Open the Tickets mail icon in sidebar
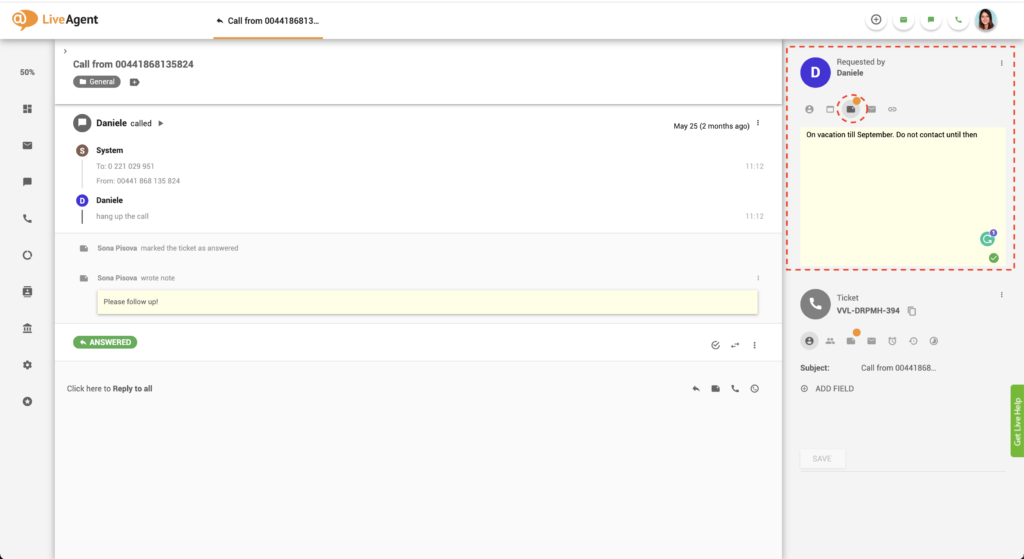 27,145
